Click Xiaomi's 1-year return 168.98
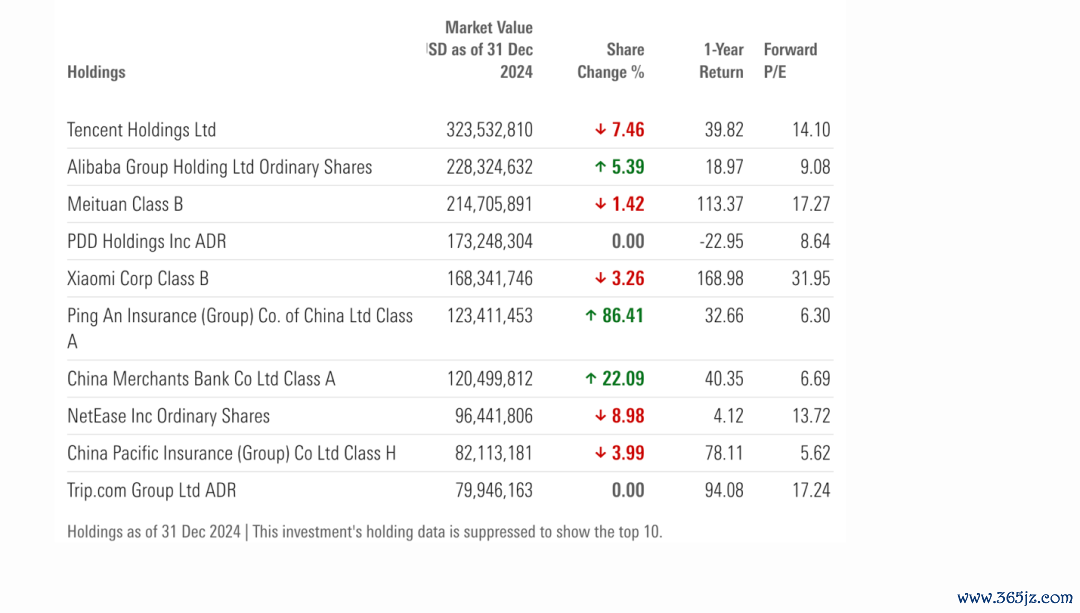The width and height of the screenshot is (1080, 613). tap(719, 278)
